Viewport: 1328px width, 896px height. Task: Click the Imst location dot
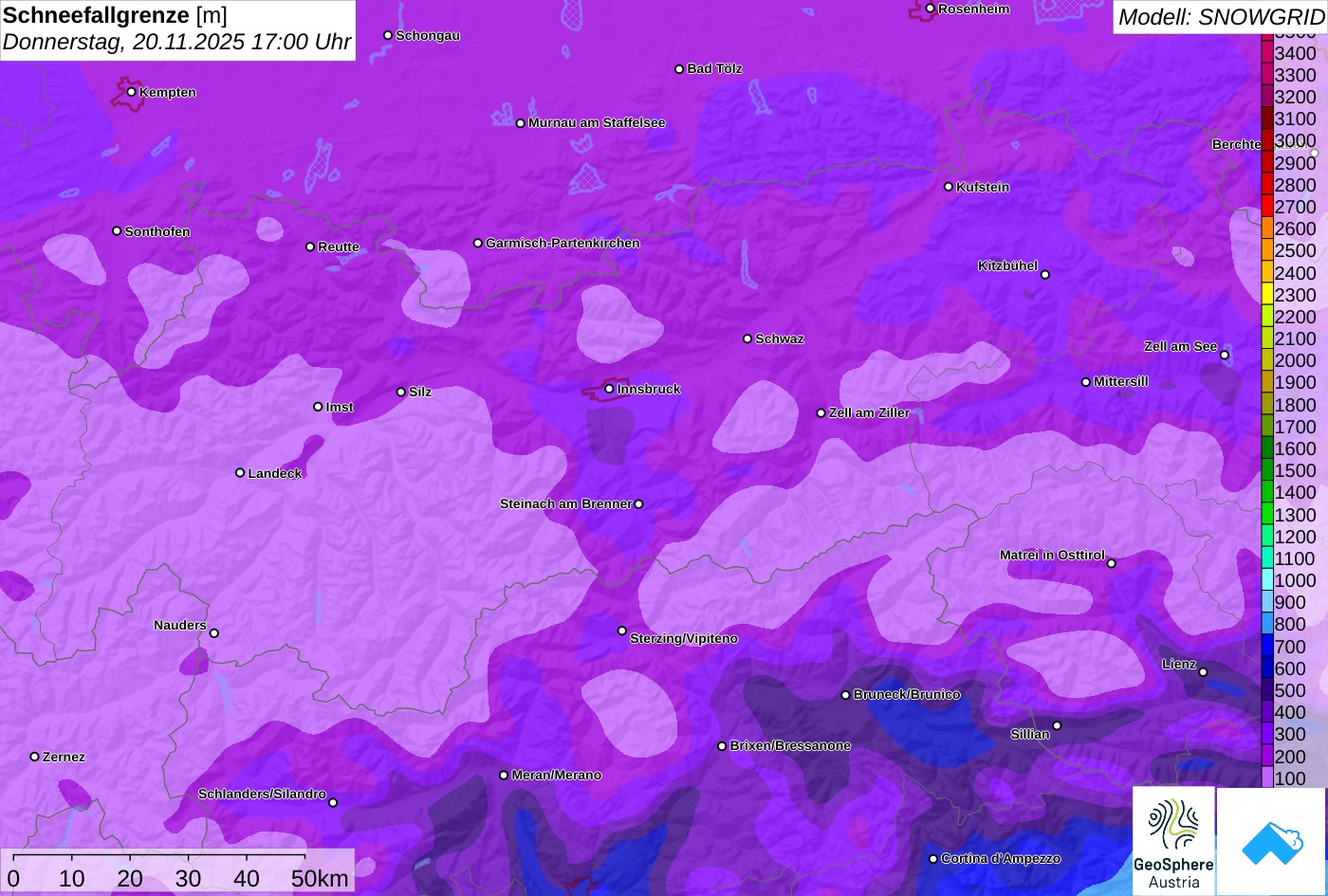tap(318, 407)
